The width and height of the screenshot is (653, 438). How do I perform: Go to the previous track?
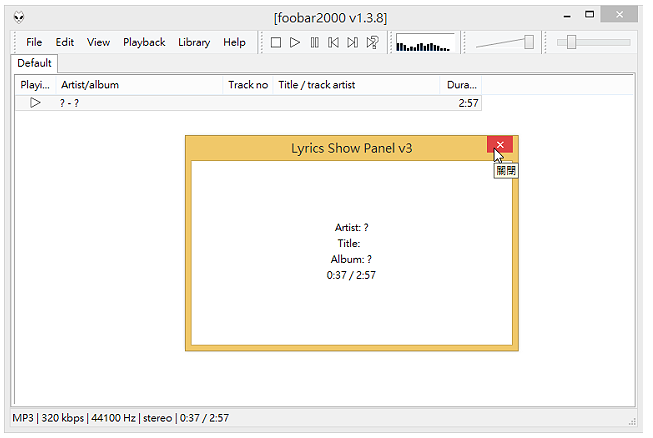(333, 42)
